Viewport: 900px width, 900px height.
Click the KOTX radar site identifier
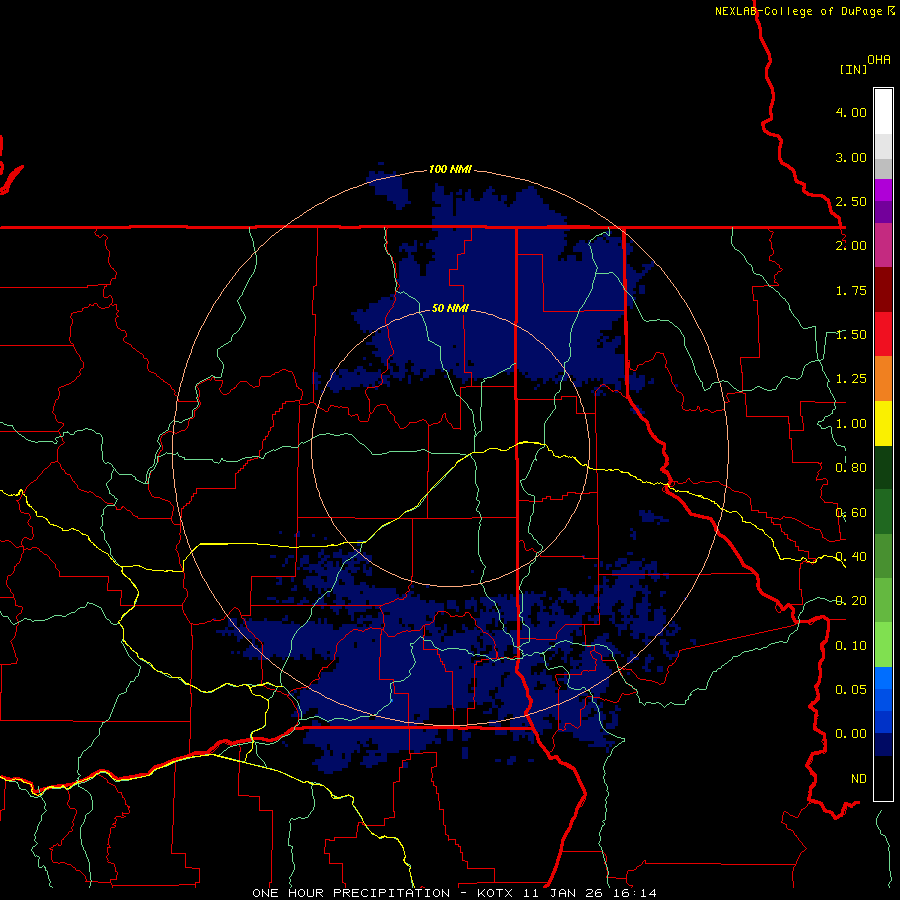[495, 893]
